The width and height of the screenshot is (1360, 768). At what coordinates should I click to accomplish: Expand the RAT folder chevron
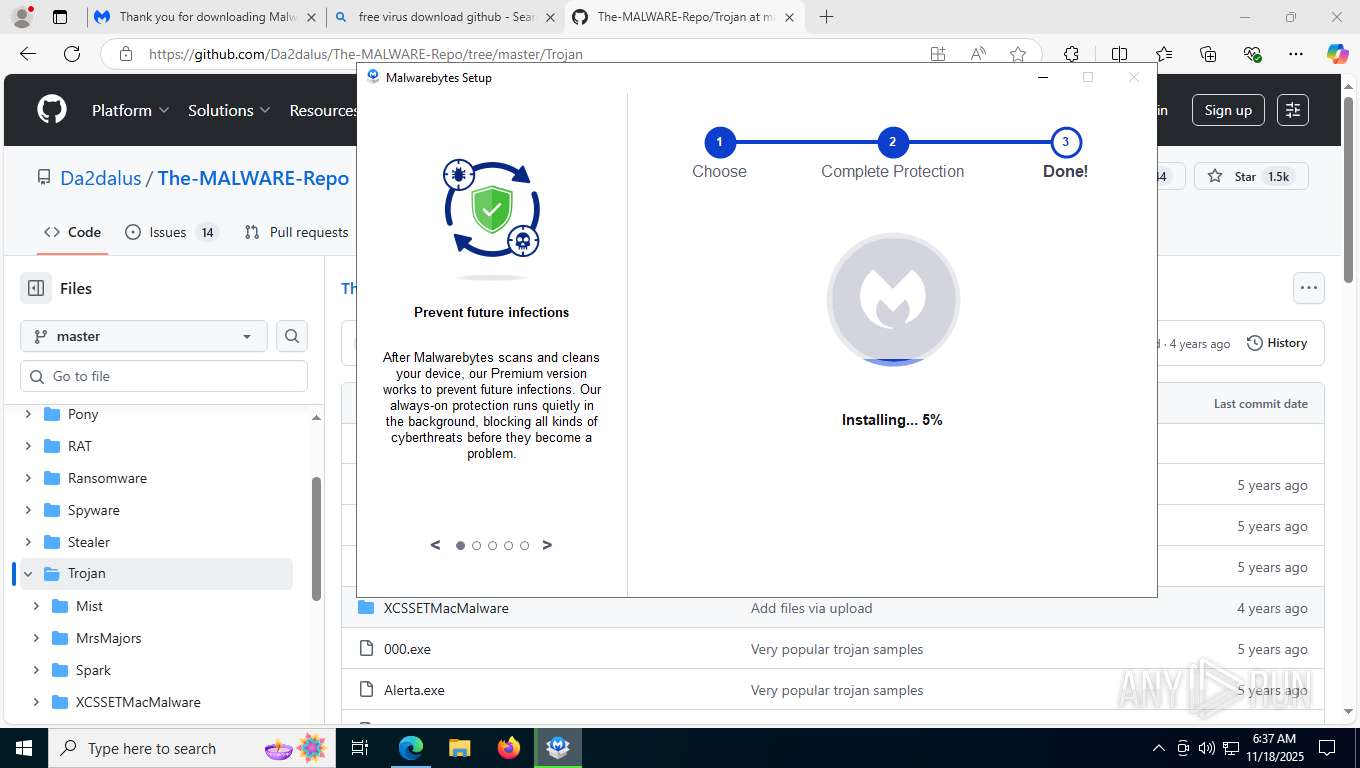[x=28, y=446]
